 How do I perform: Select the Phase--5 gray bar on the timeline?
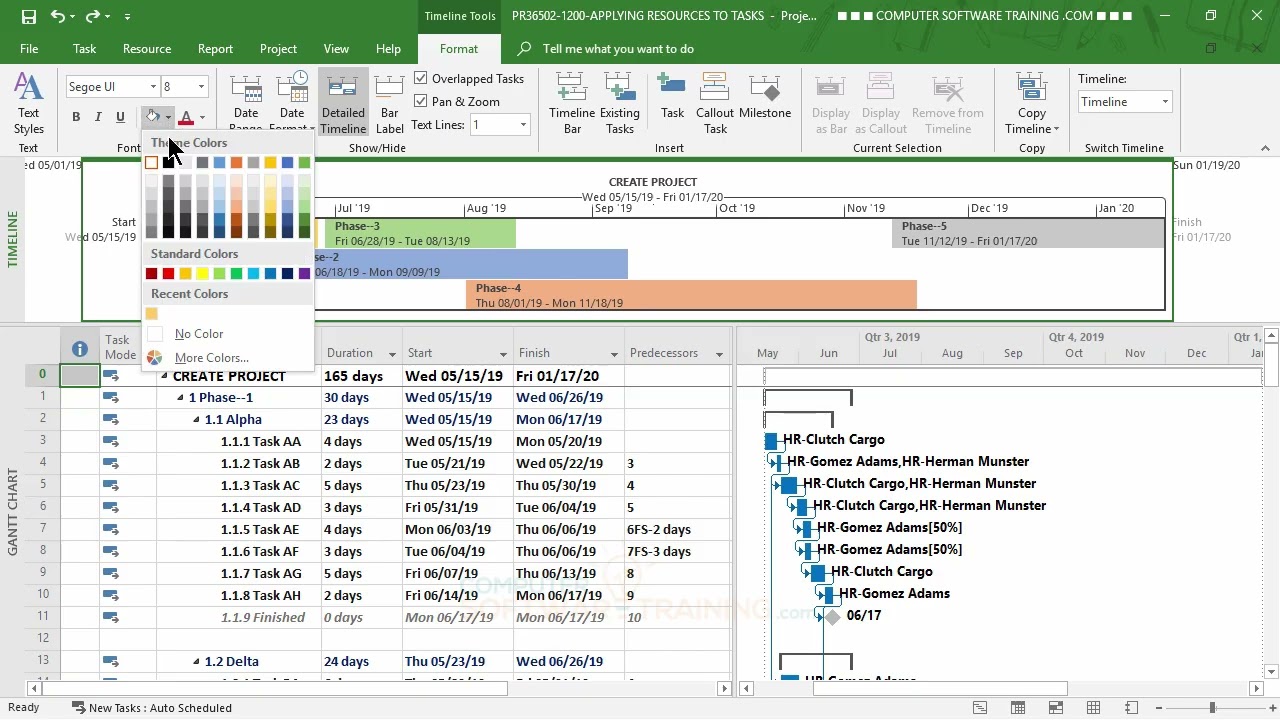tap(1028, 233)
